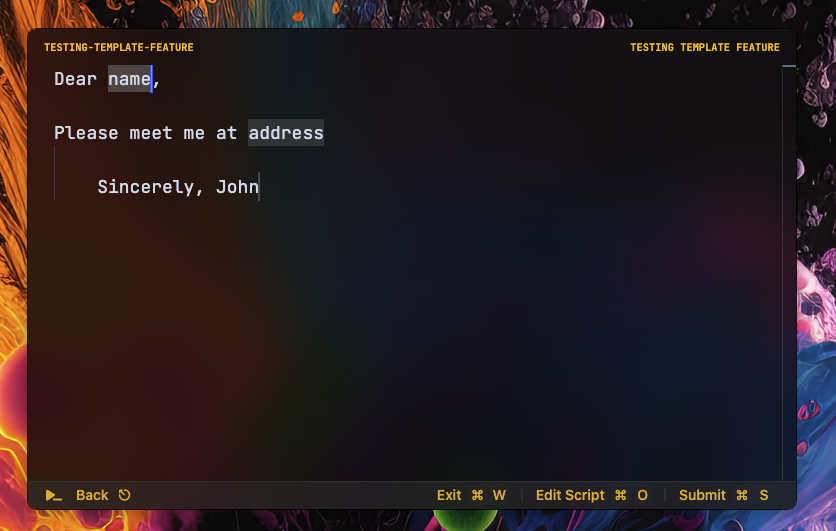Viewport: 836px width, 531px height.
Task: Click the TESTING-TEMPLATE-FEATURE script name label
Action: (118, 47)
